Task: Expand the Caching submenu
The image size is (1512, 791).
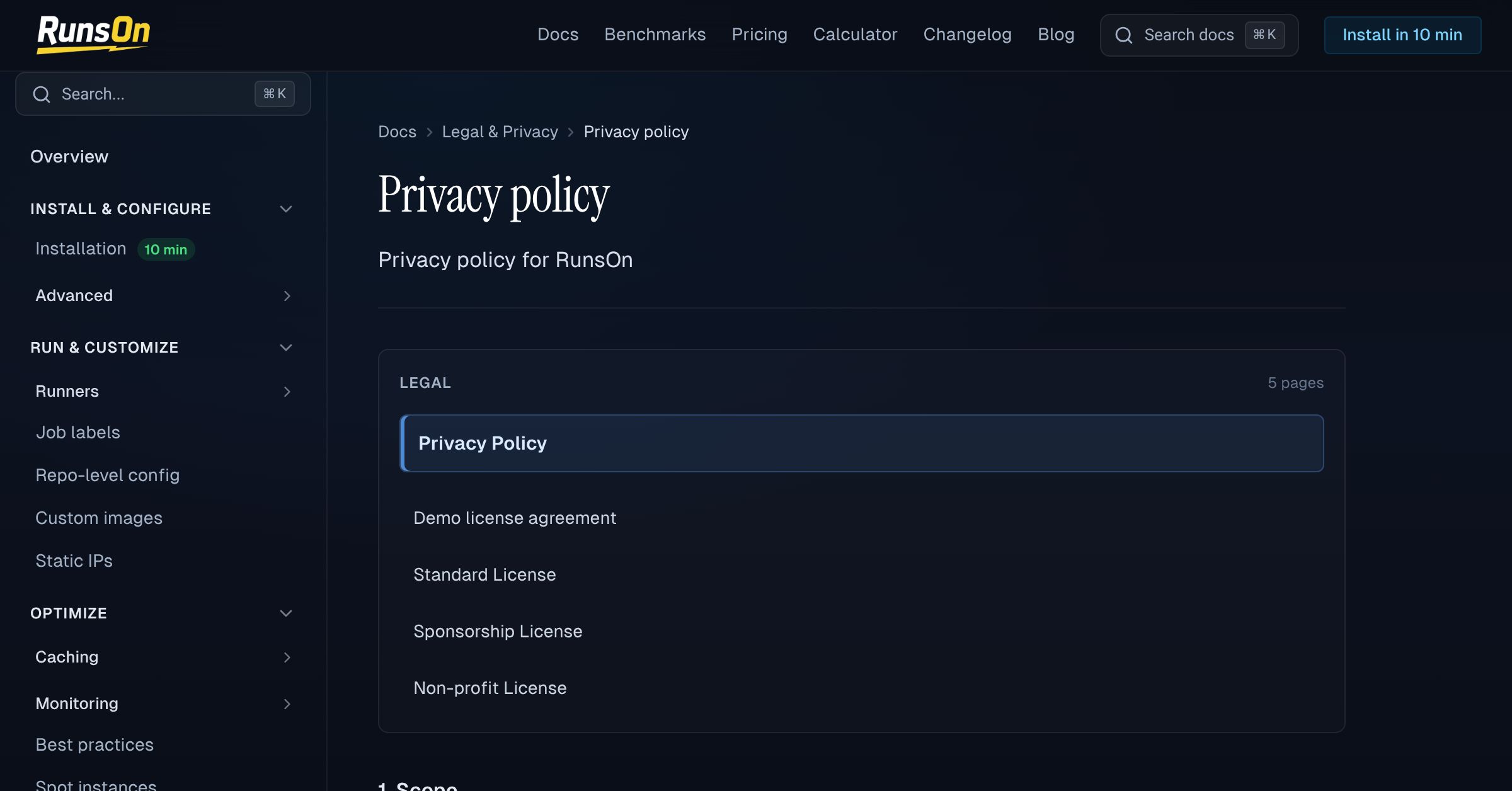Action: click(287, 657)
